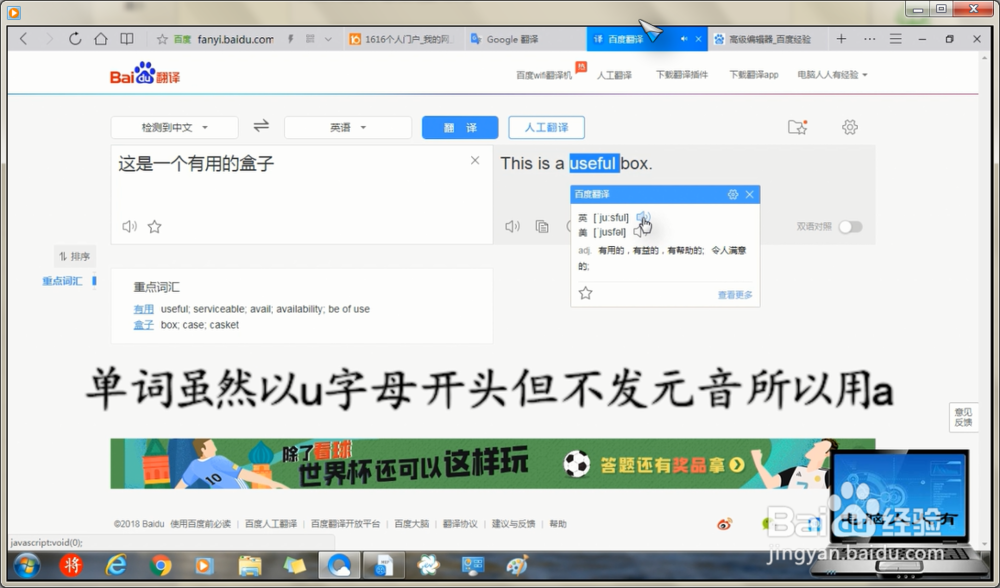Select the 重点词汇 sidebar item
This screenshot has height=588, width=1000.
[x=62, y=281]
